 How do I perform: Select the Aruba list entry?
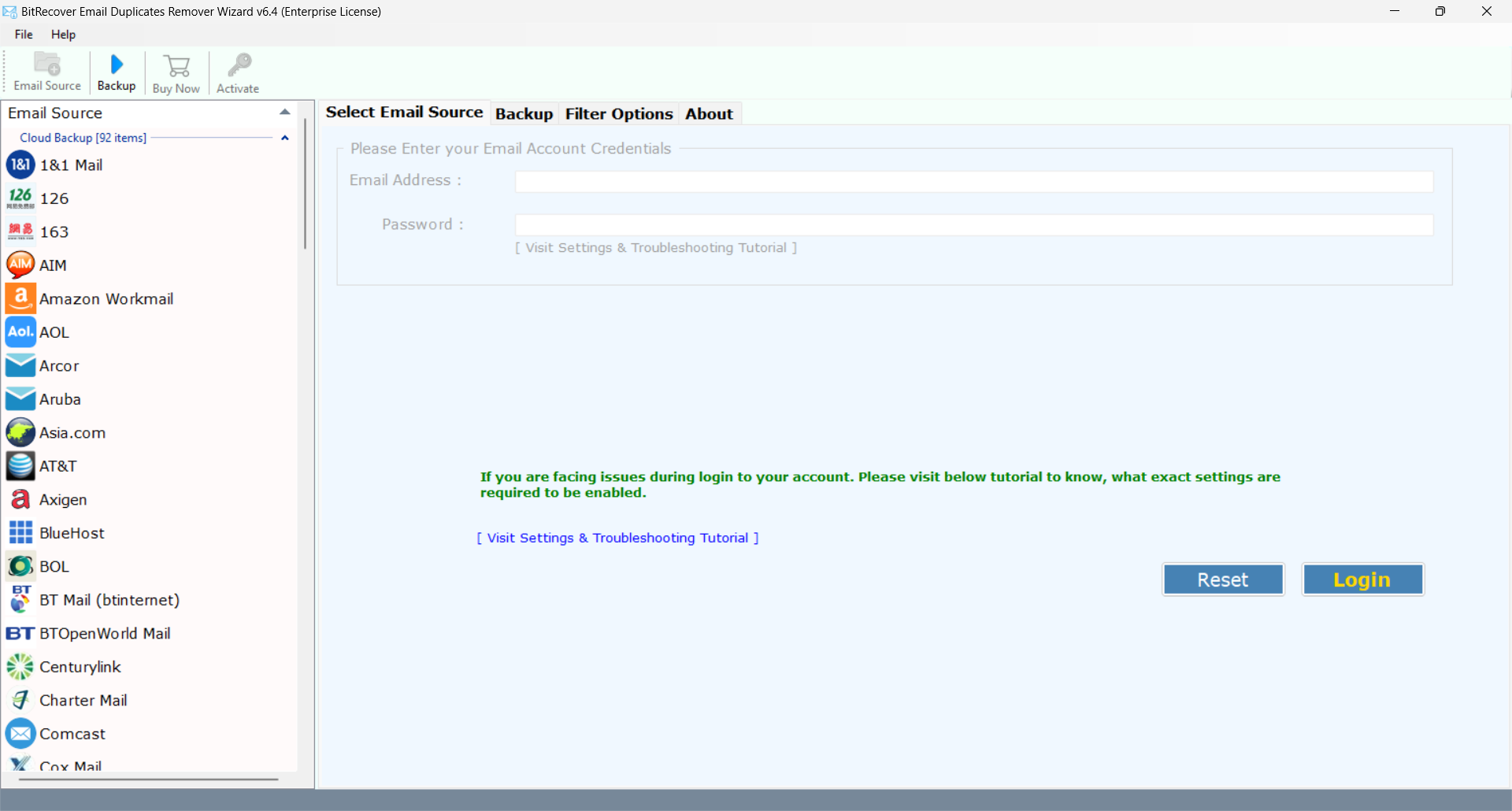(60, 399)
